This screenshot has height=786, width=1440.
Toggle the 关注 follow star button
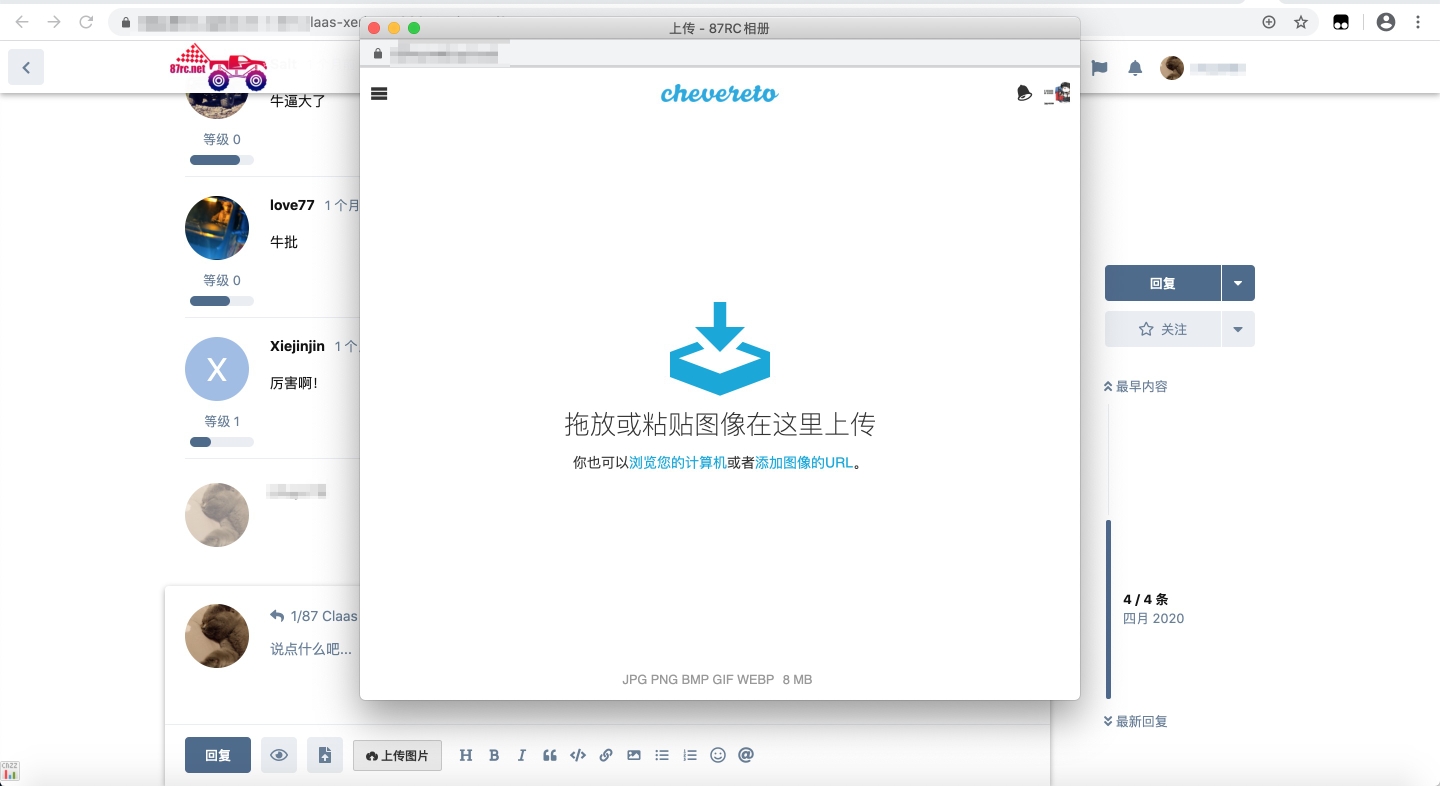tap(1163, 329)
